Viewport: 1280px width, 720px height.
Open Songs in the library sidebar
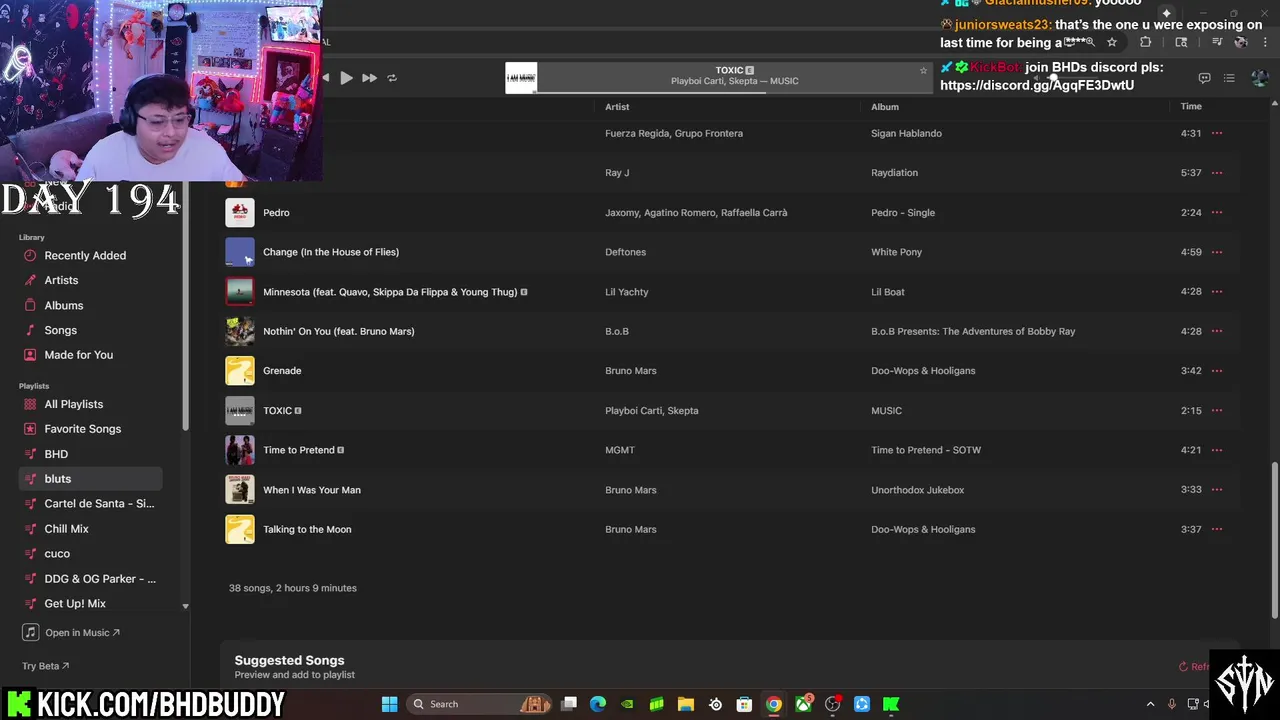click(60, 330)
